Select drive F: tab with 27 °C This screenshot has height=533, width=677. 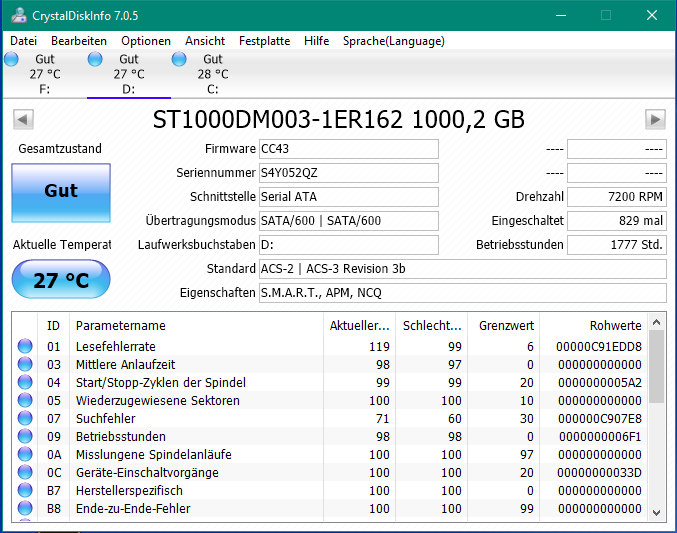[44, 74]
